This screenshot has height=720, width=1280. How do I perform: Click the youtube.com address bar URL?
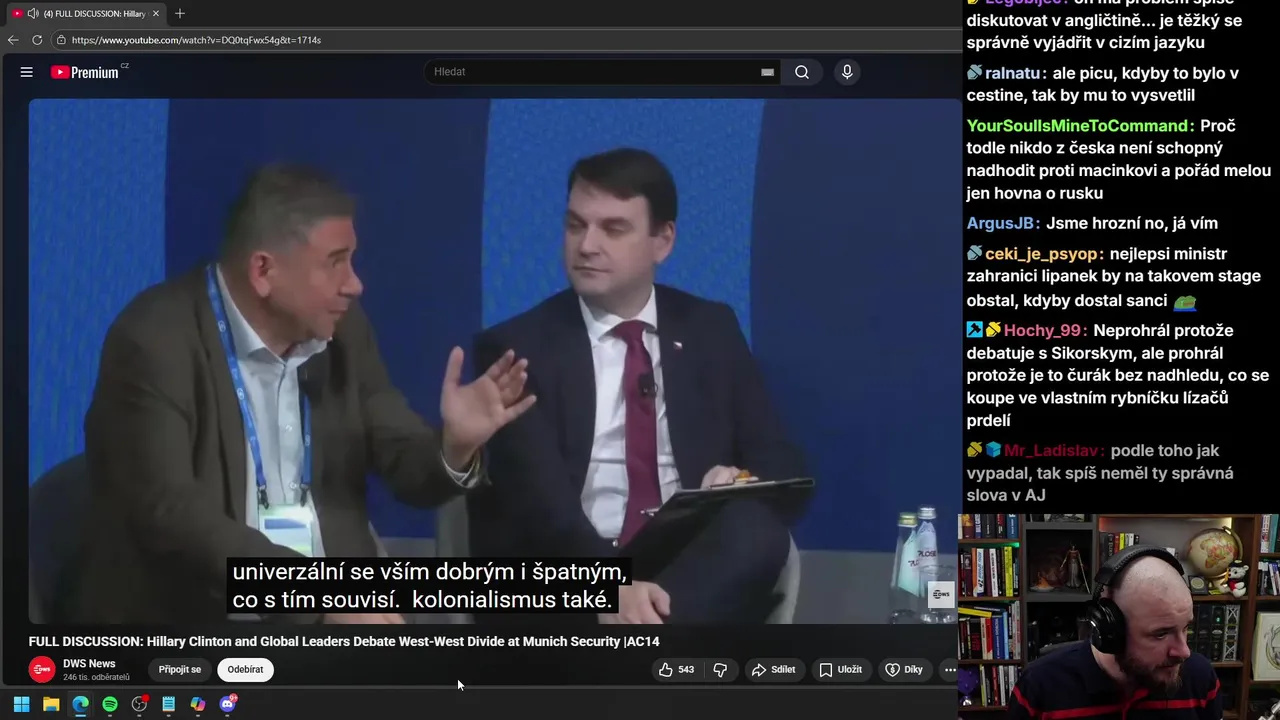(196, 40)
